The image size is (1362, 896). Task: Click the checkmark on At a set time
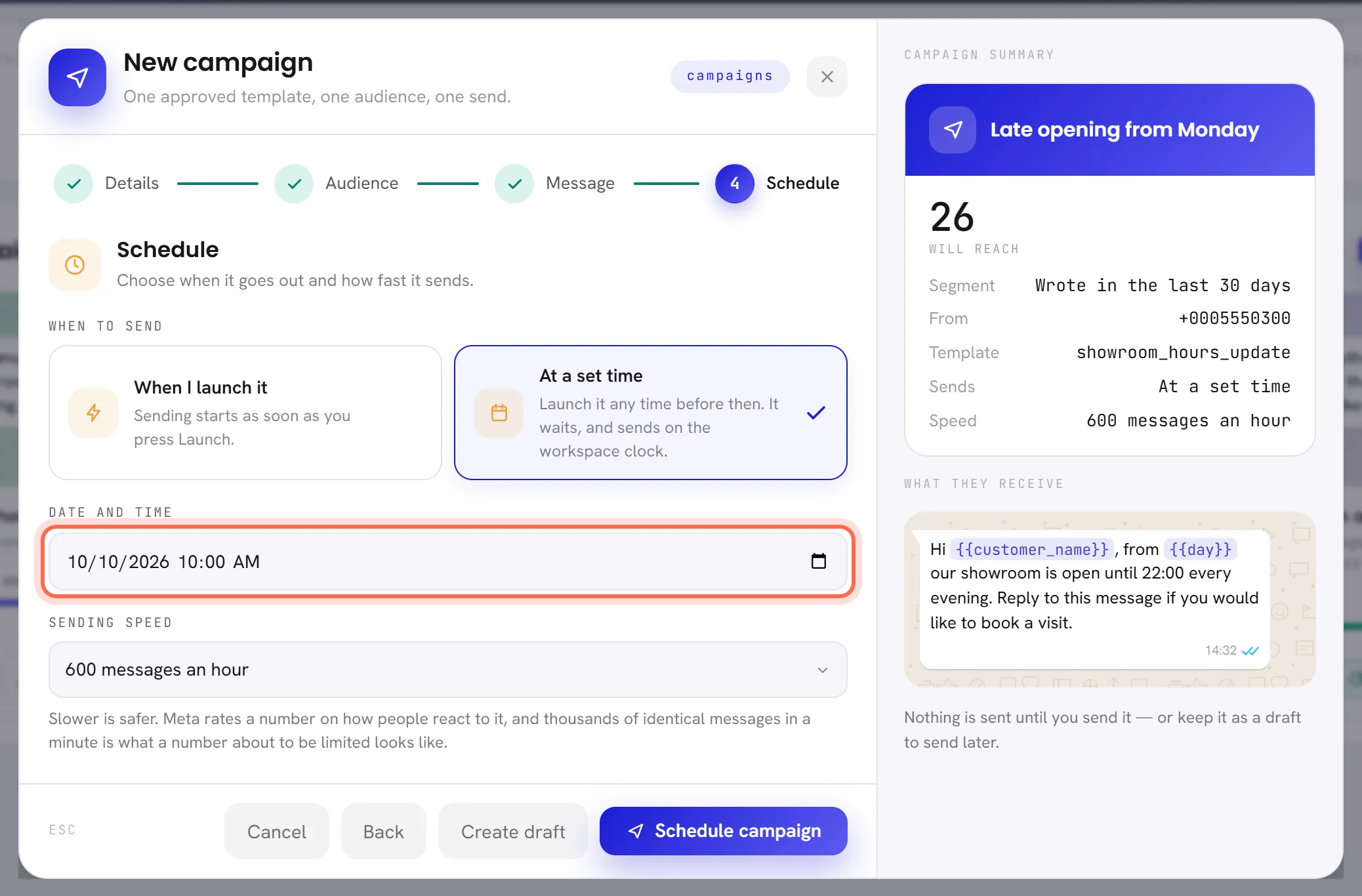coord(816,413)
